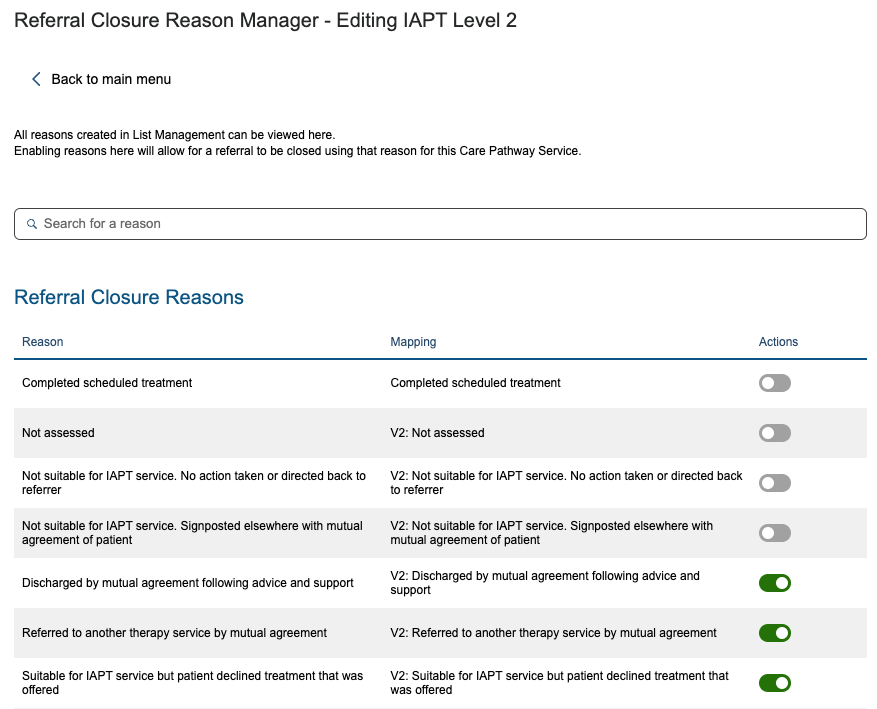
Task: Enable 'Signposted elsewhere' closure reason toggle
Action: (775, 533)
